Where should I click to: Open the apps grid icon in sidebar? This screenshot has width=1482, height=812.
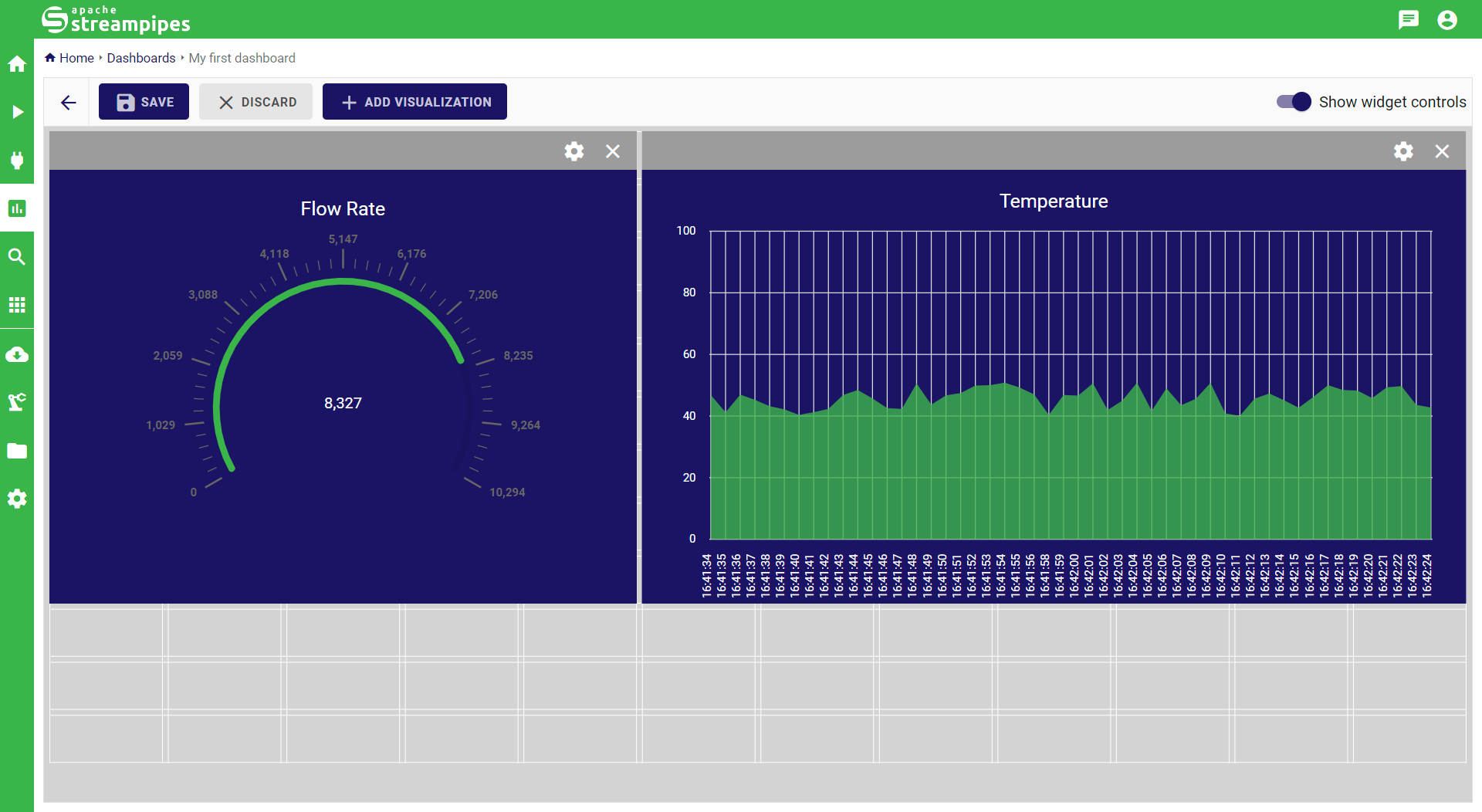pos(17,305)
